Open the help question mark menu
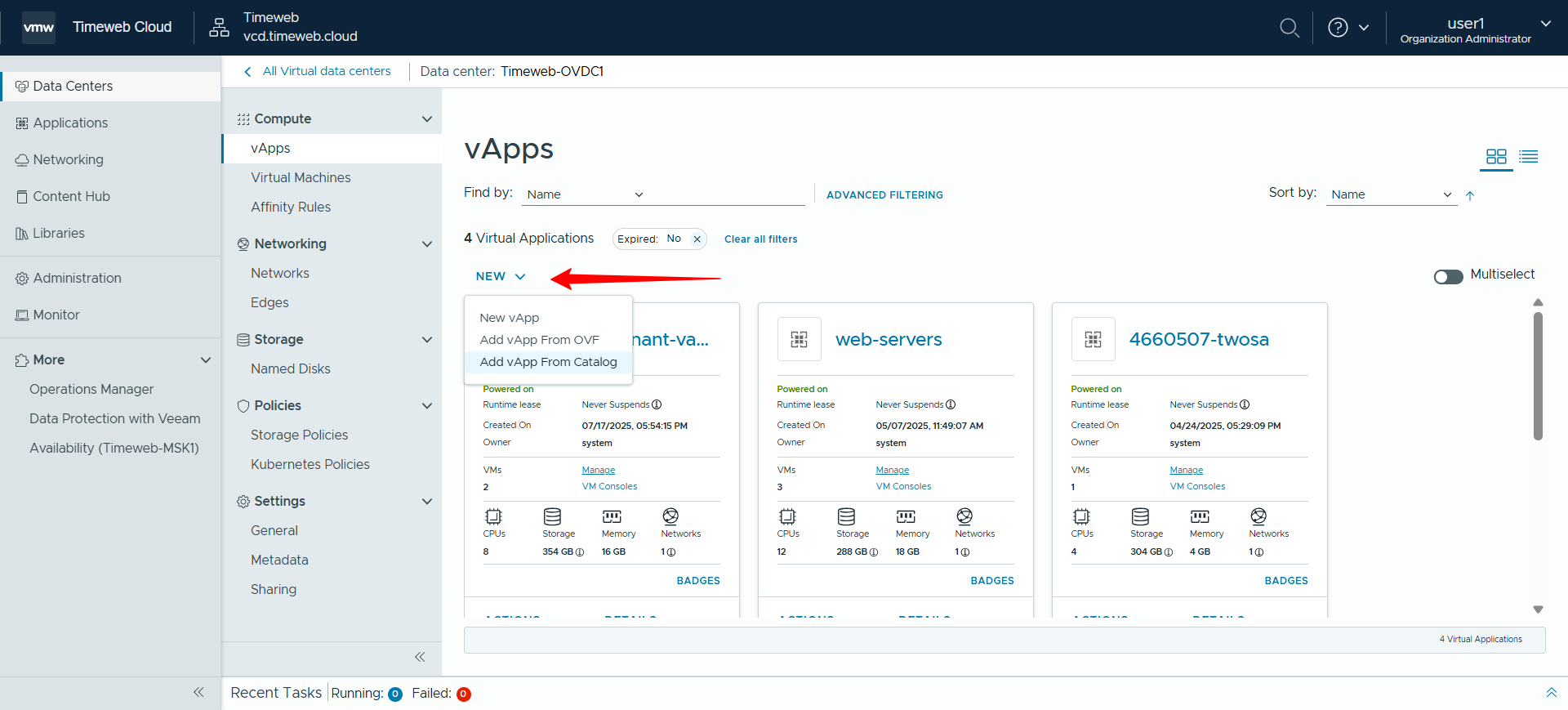Viewport: 1568px width, 710px height. (x=1347, y=28)
